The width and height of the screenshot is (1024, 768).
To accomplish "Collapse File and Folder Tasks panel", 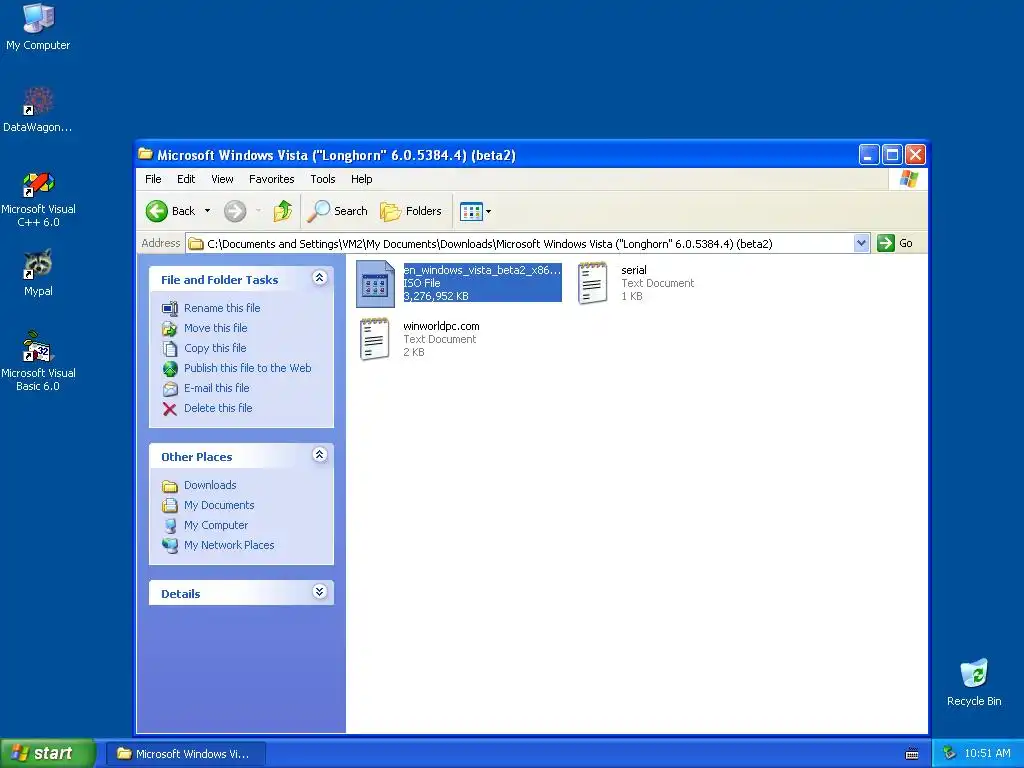I will [319, 278].
